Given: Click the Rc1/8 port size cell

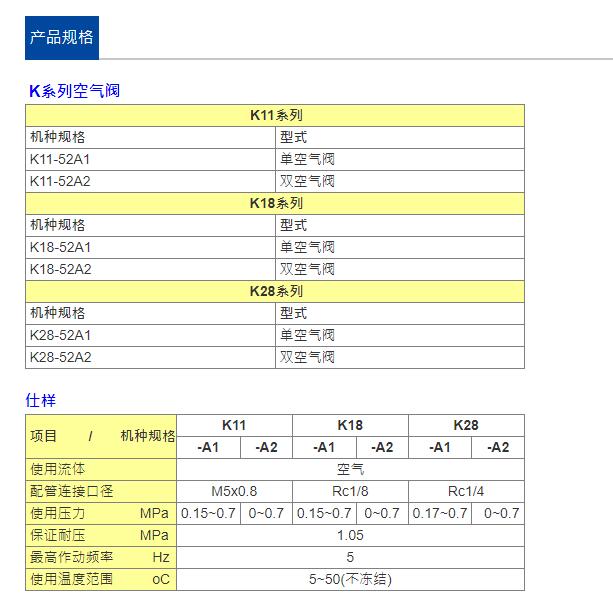Looking at the screenshot, I should click(350, 491).
